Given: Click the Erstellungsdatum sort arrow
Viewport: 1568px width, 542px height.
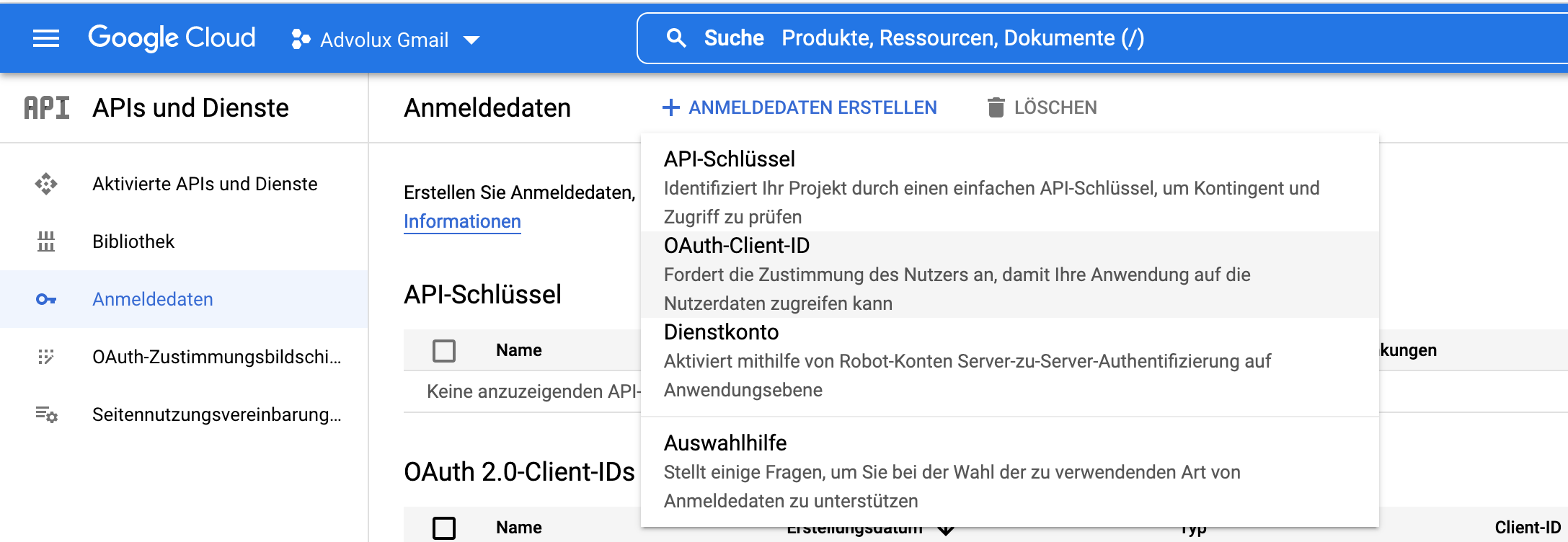Looking at the screenshot, I should [946, 531].
